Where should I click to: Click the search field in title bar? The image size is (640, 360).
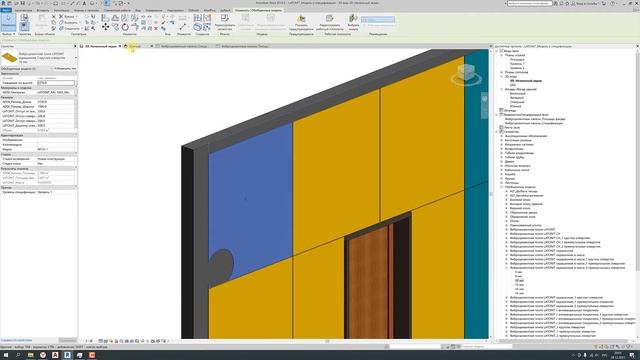tap(529, 3)
